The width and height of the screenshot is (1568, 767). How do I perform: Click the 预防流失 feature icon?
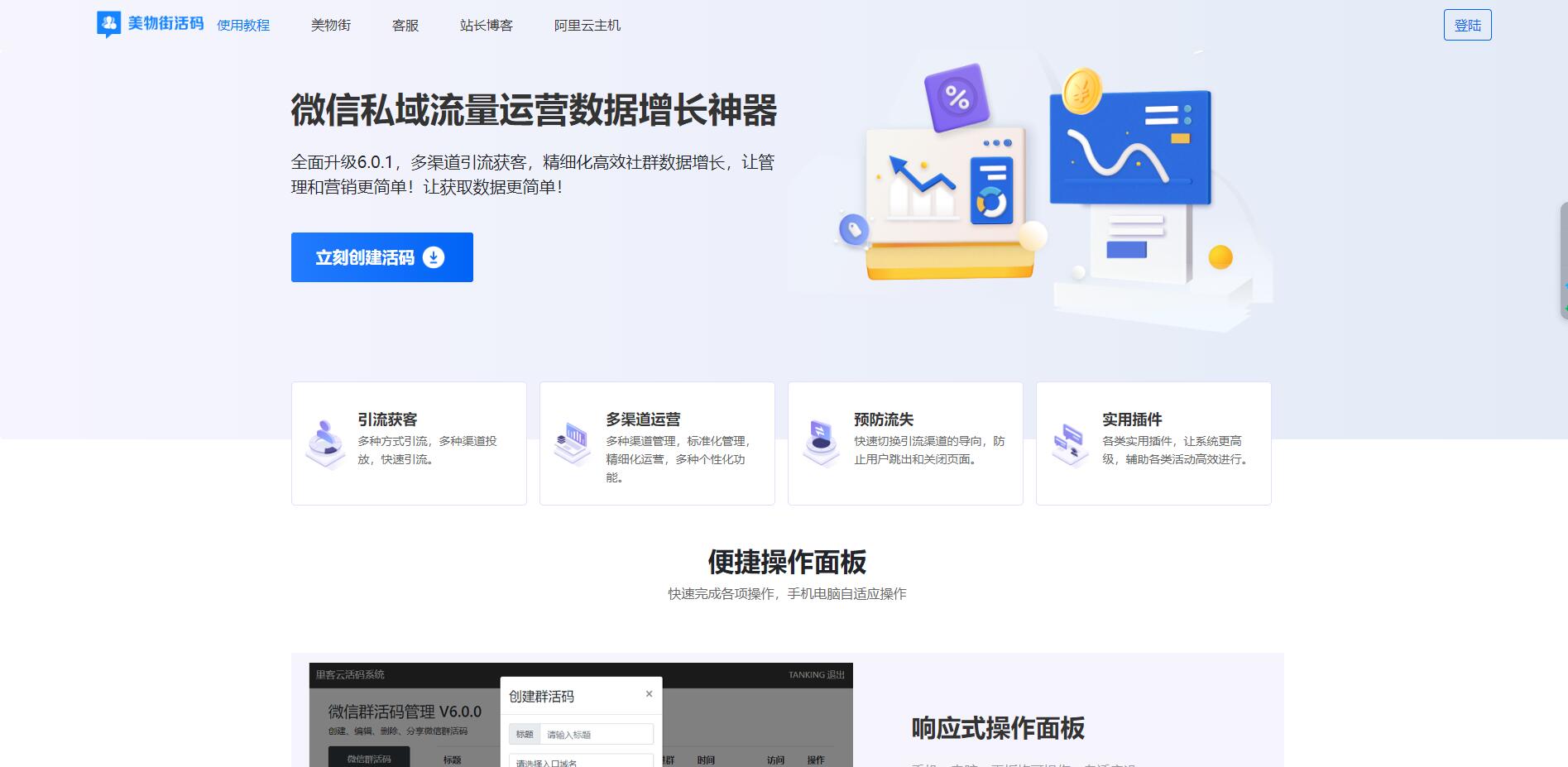coord(821,443)
